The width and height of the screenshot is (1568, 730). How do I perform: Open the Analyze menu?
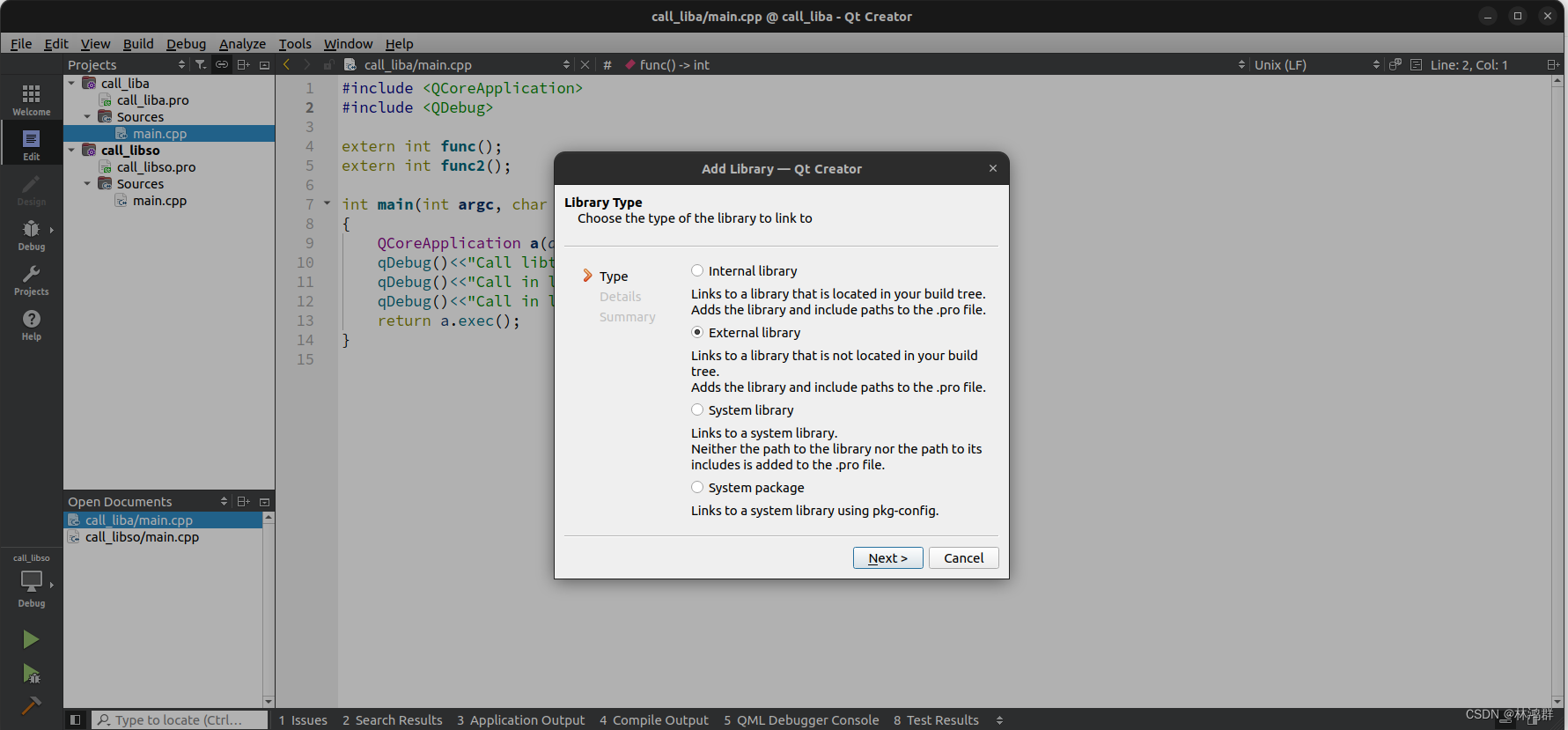pos(242,43)
